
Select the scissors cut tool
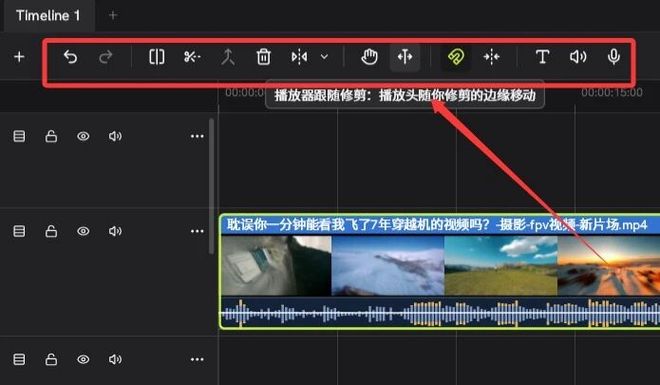192,56
